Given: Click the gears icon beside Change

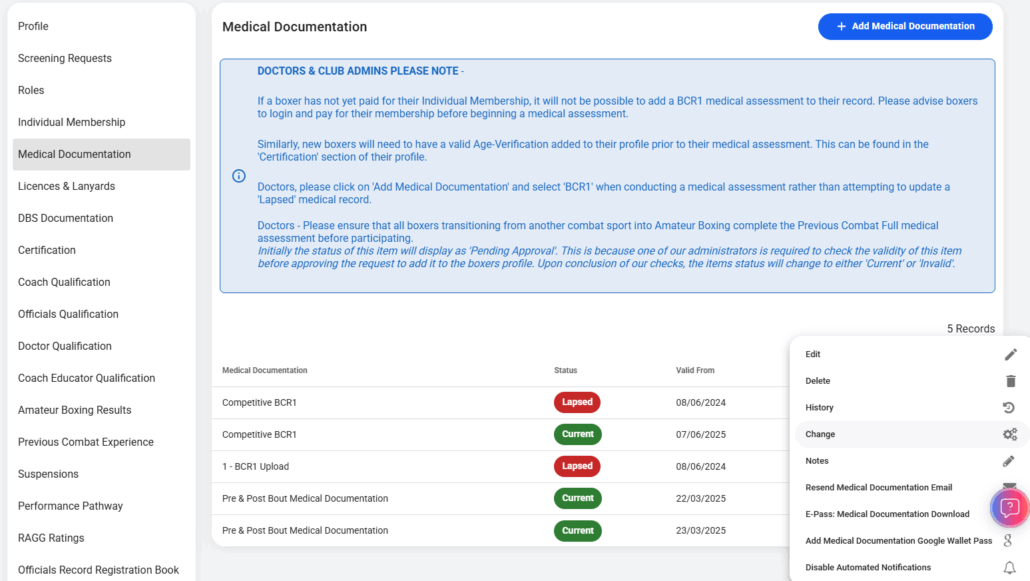Looking at the screenshot, I should [1010, 434].
